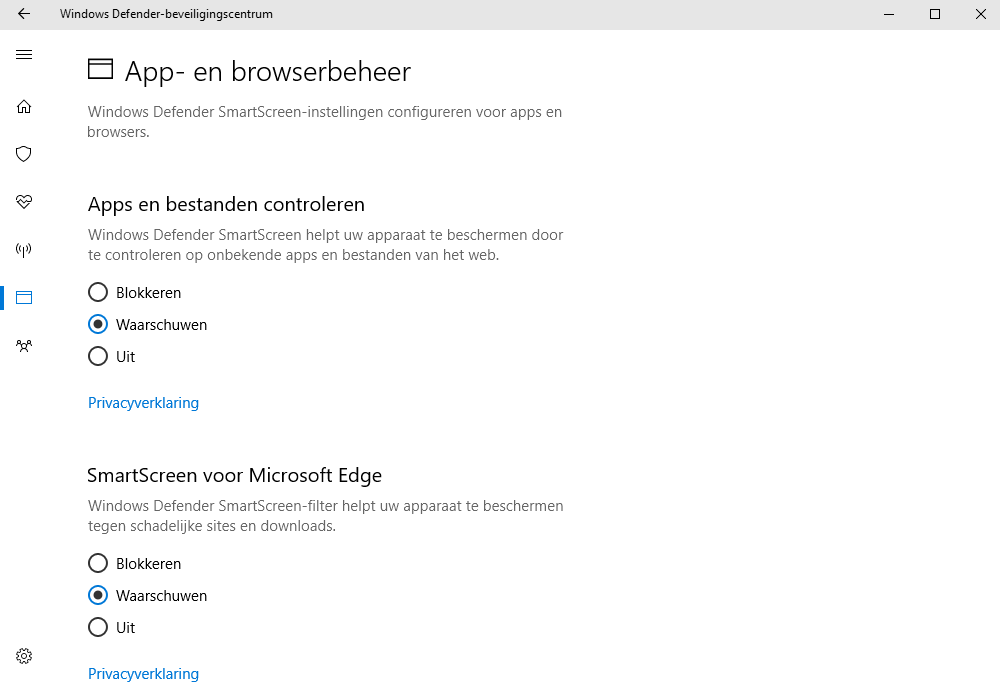1000x686 pixels.
Task: Open the hamburger navigation menu
Action: pos(24,55)
